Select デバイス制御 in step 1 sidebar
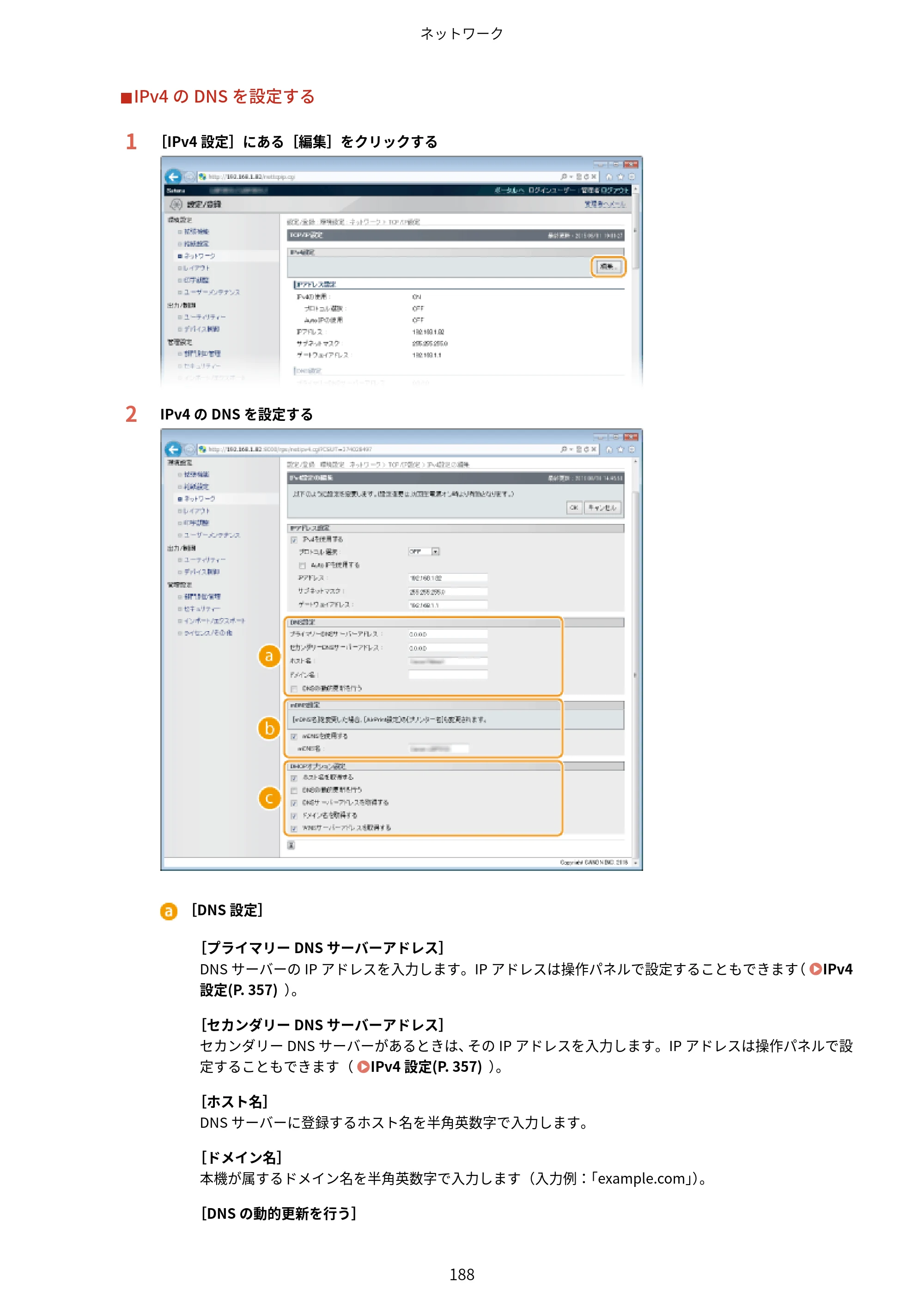Viewport: 924px width, 1307px height. 201,329
